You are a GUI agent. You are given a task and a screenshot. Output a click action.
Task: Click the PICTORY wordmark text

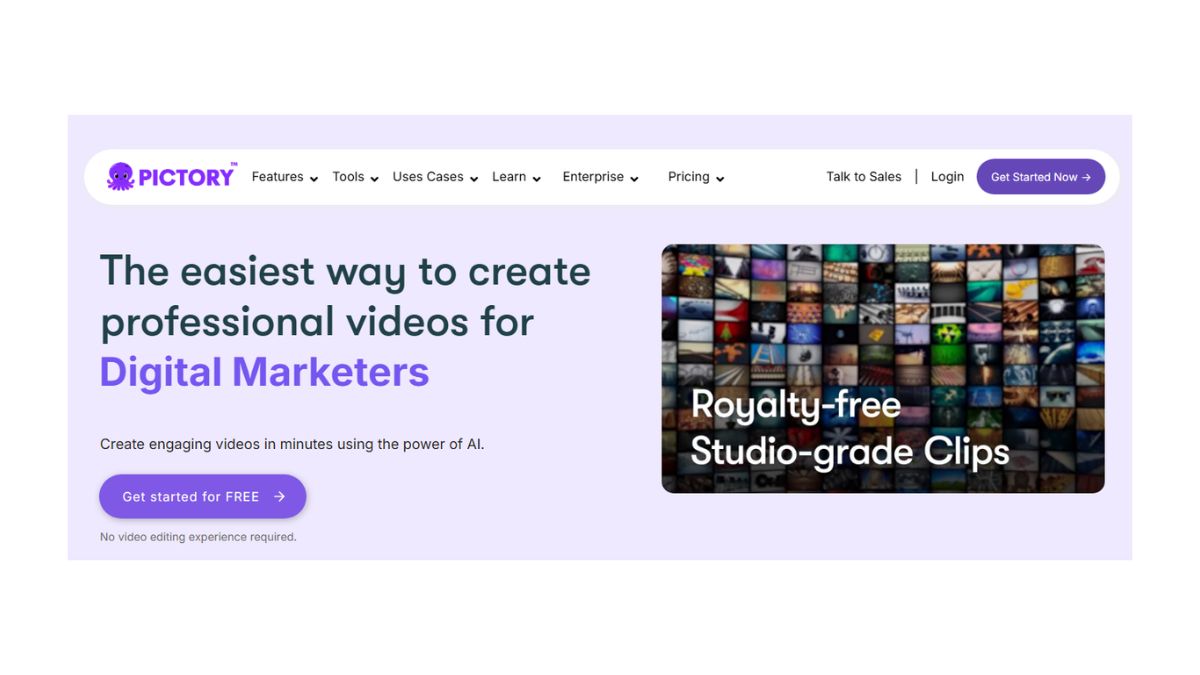tap(187, 177)
